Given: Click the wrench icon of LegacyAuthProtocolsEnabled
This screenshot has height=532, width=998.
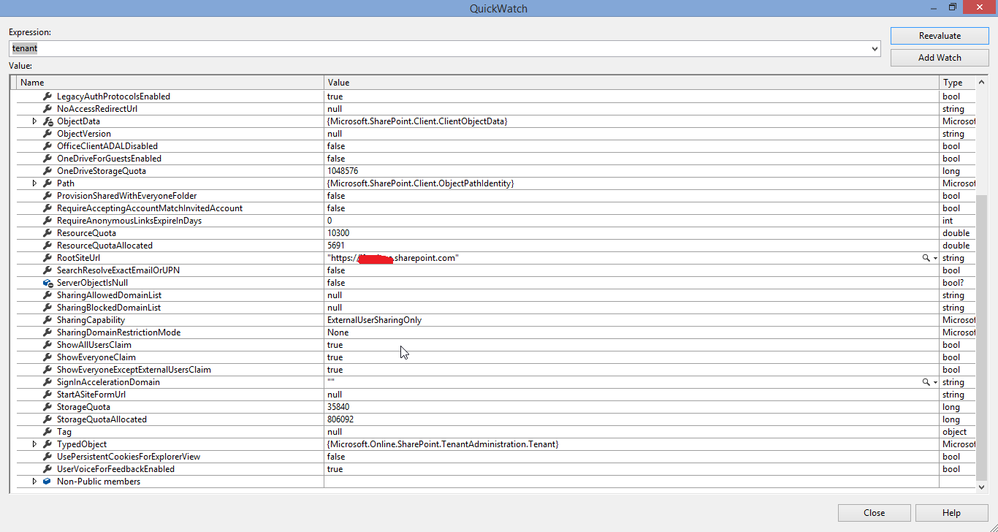Looking at the screenshot, I should pyautogui.click(x=47, y=96).
